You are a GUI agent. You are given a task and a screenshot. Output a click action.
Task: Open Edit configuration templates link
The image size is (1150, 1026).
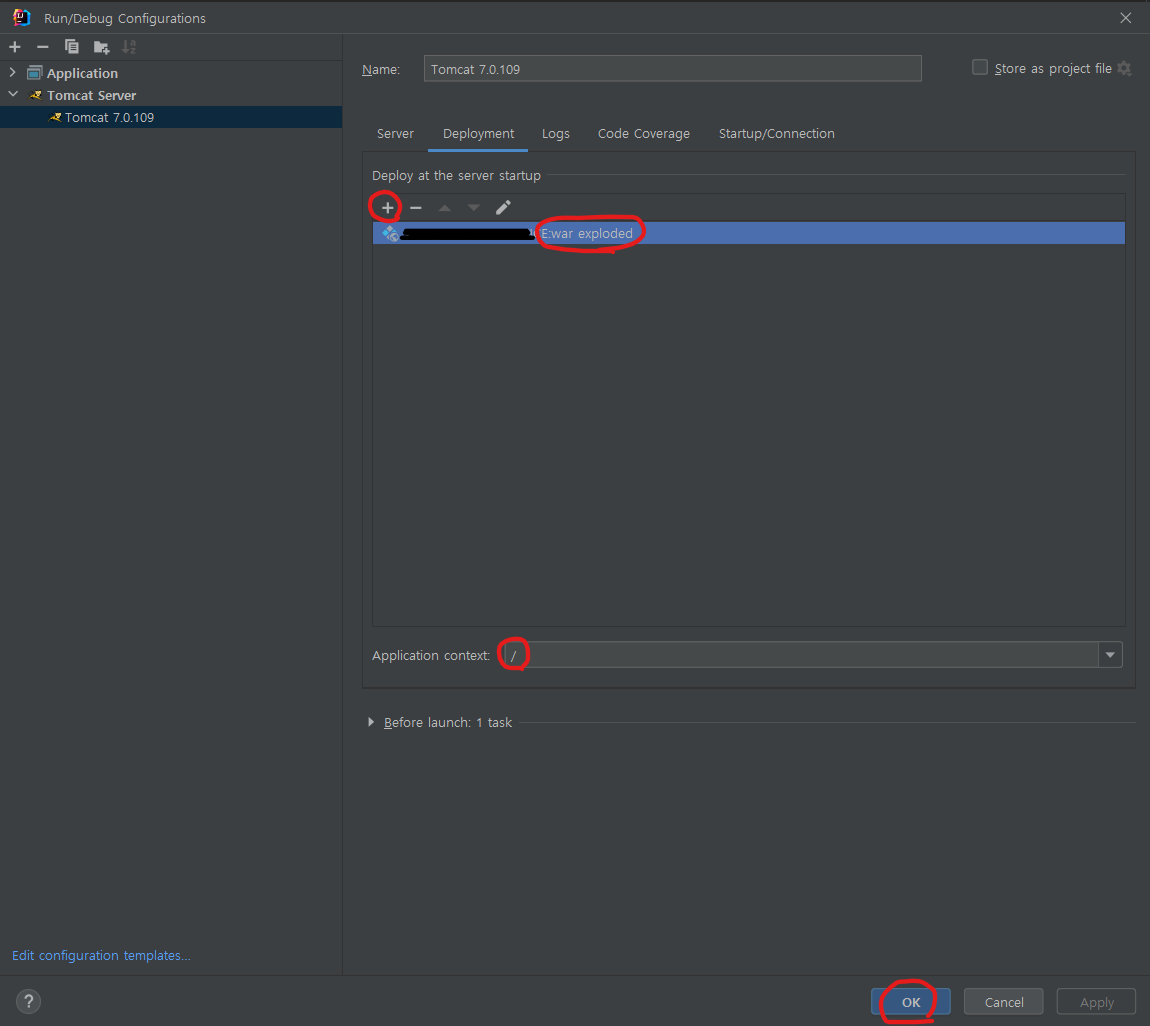[101, 956]
